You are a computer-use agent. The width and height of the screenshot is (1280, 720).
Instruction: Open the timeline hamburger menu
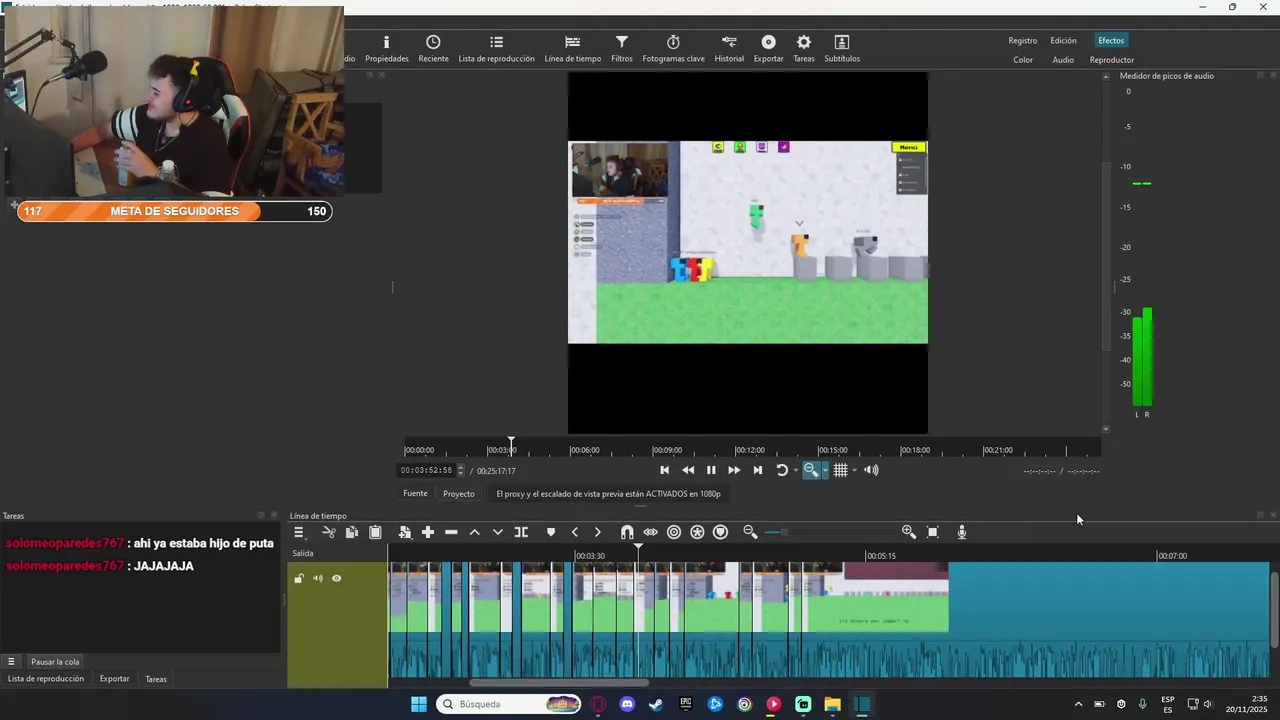(x=298, y=532)
